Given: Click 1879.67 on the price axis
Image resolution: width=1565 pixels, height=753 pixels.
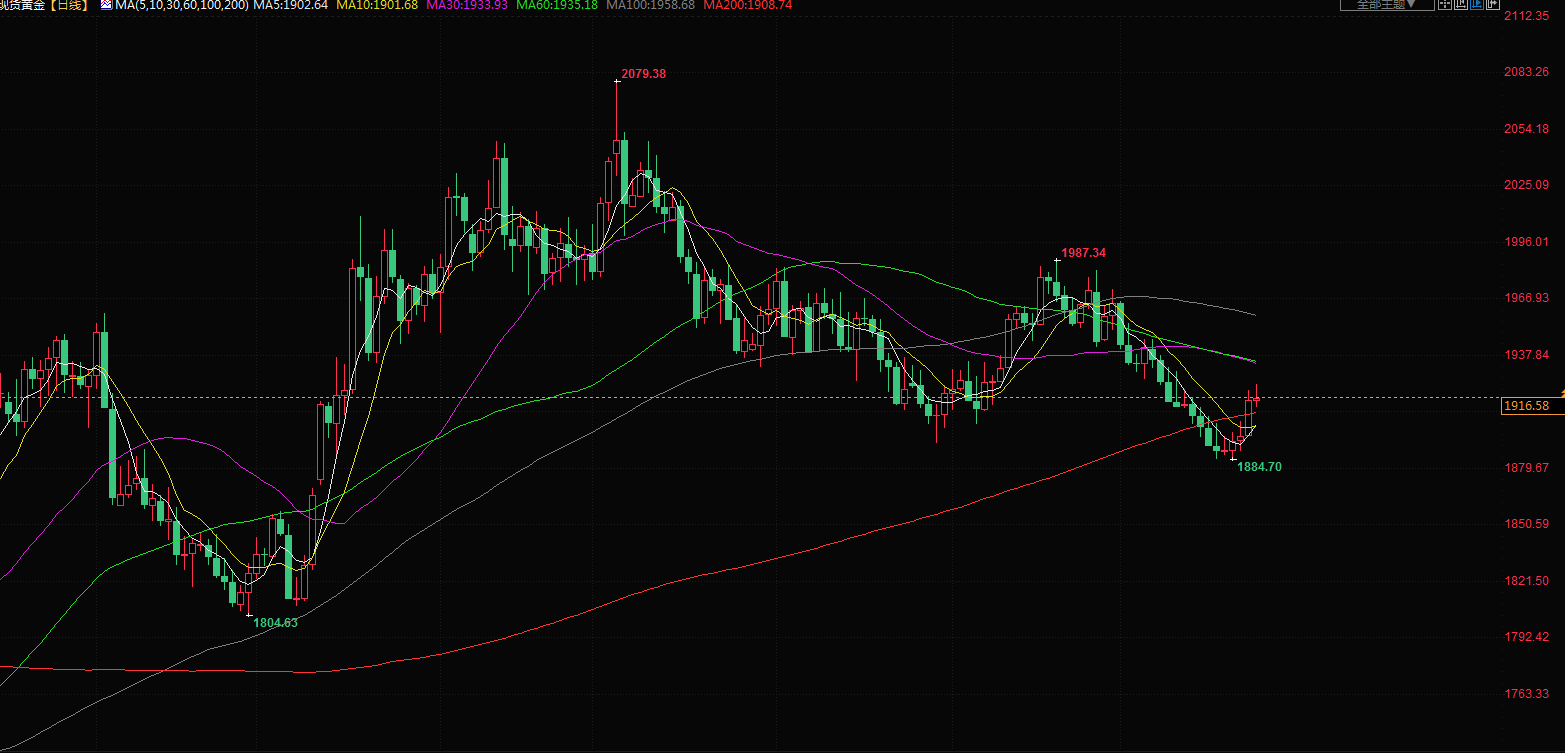Looking at the screenshot, I should click(1528, 468).
